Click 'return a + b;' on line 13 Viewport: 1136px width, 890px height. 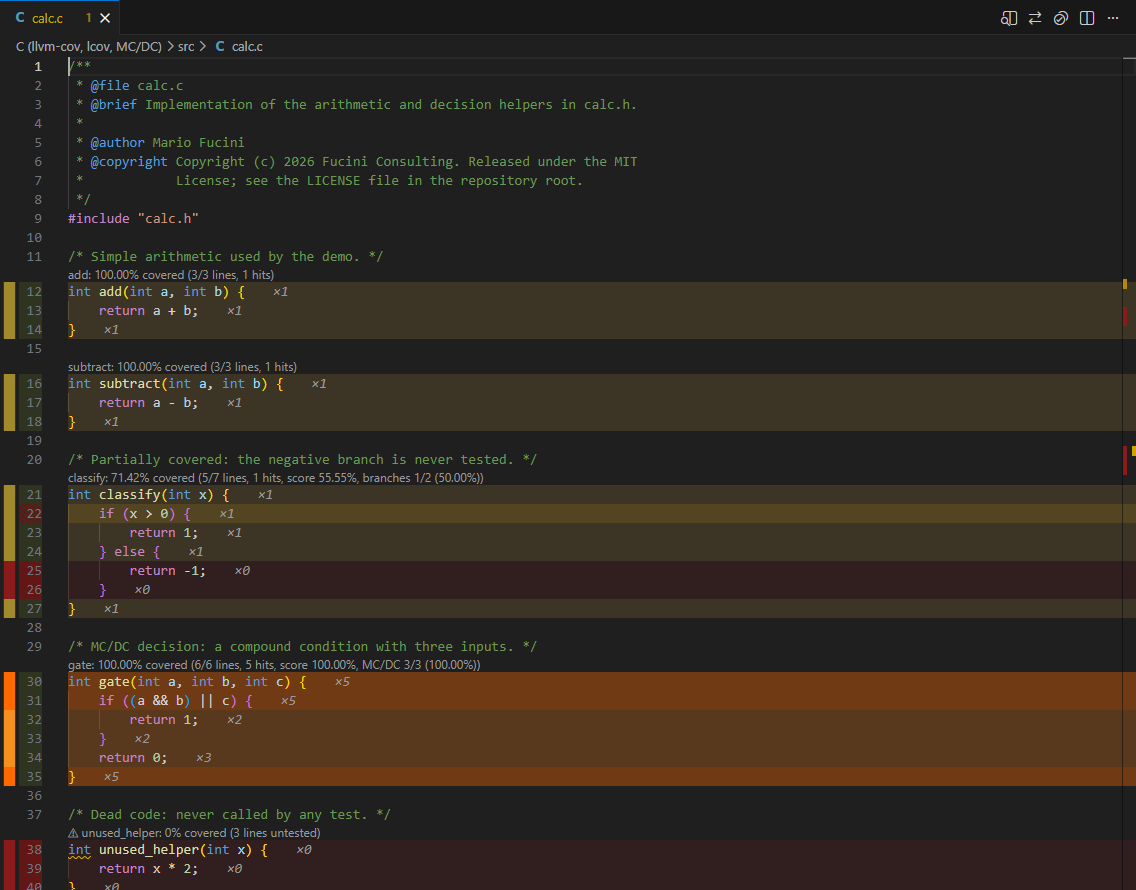coord(149,310)
